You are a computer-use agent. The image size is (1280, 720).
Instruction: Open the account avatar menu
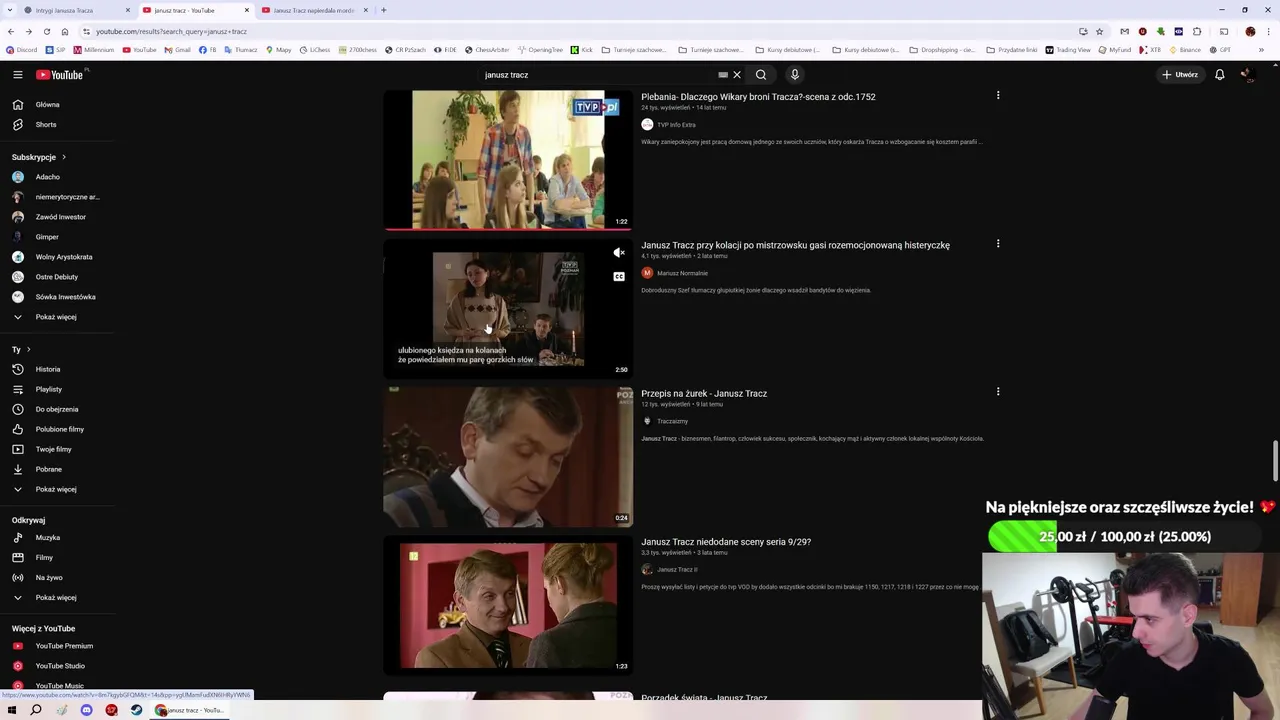[1247, 75]
